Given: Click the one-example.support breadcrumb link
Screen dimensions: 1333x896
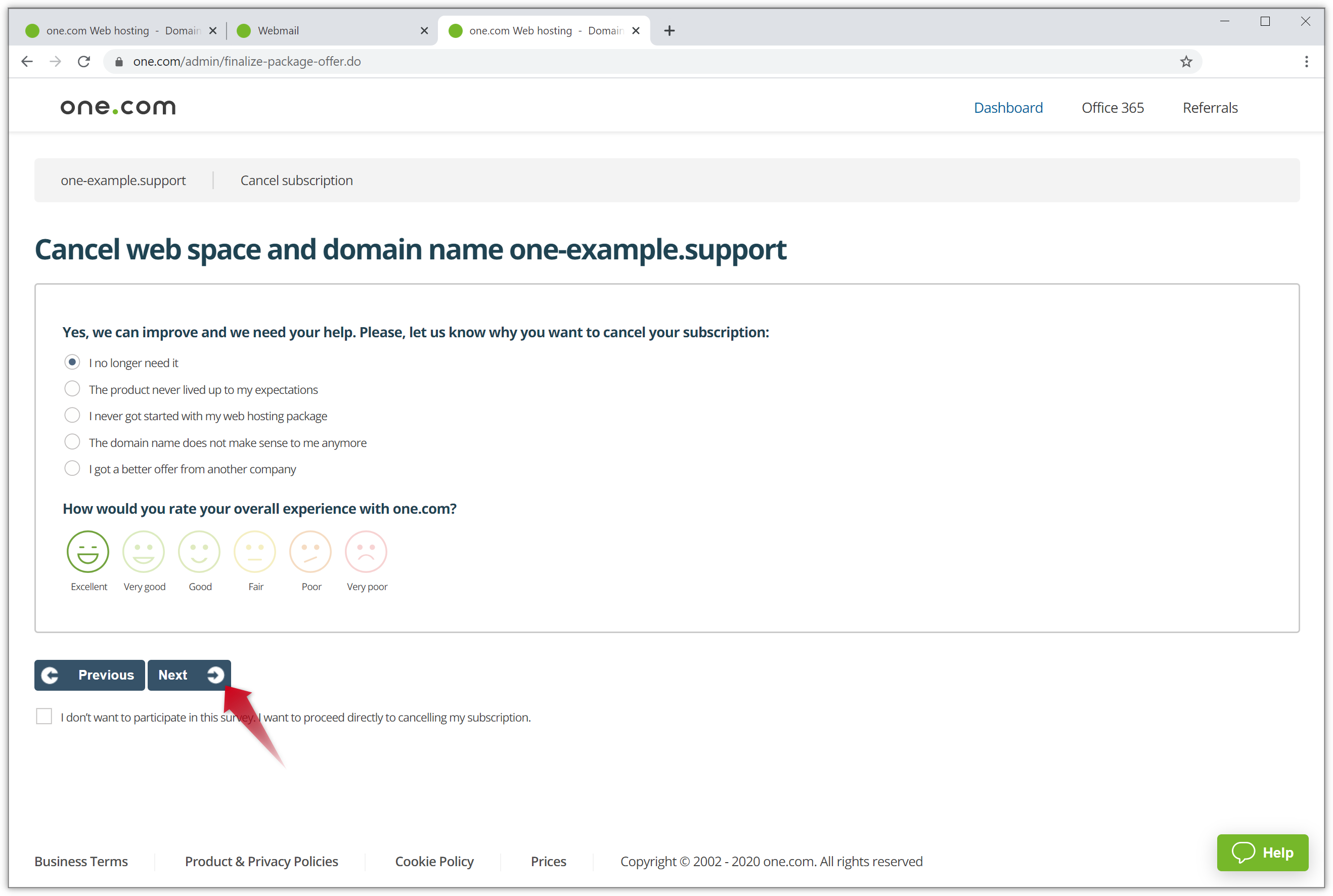Looking at the screenshot, I should pyautogui.click(x=123, y=180).
